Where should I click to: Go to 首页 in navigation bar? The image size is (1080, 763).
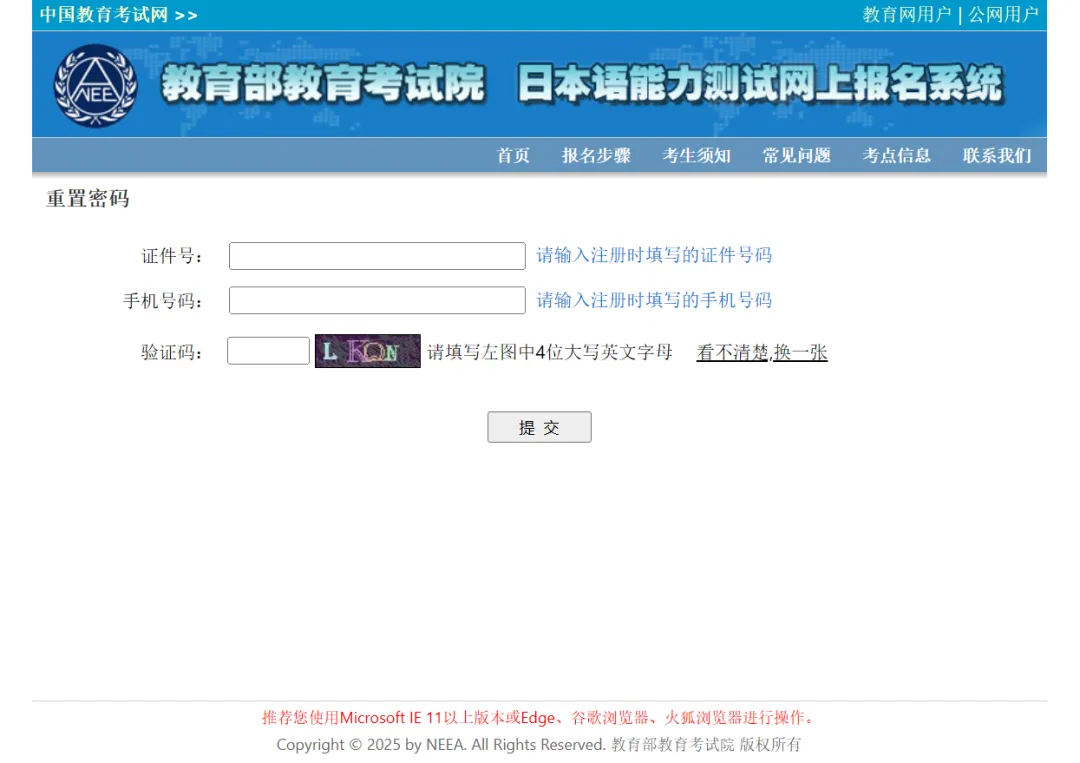point(513,156)
